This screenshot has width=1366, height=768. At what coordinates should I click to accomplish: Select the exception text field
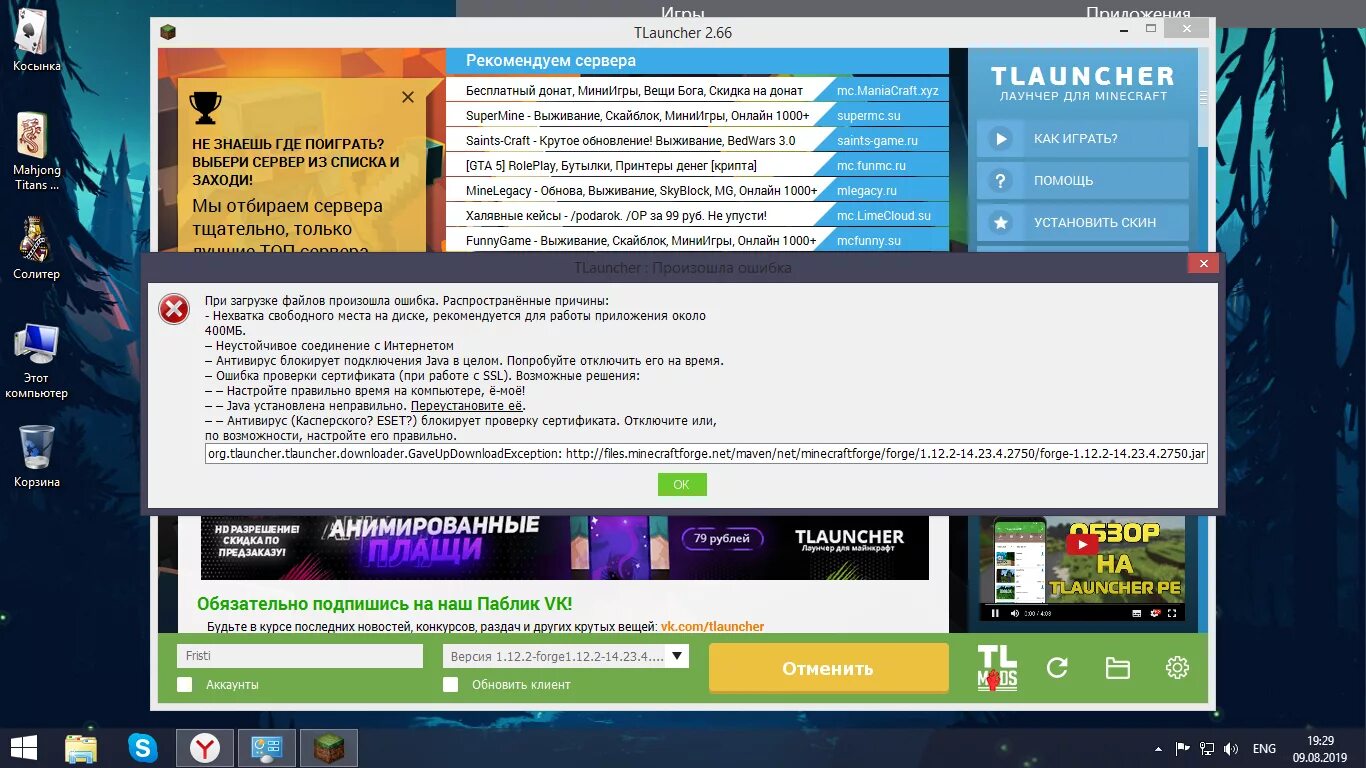coord(706,453)
